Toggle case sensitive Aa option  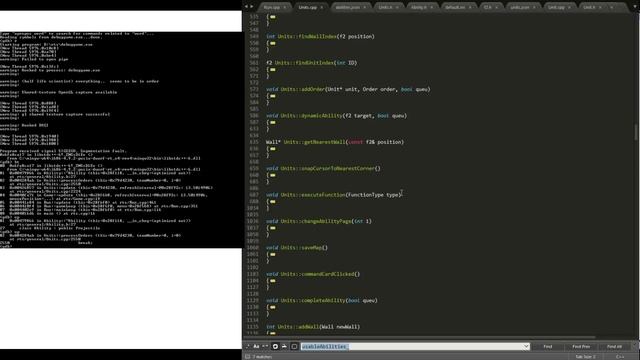256,346
